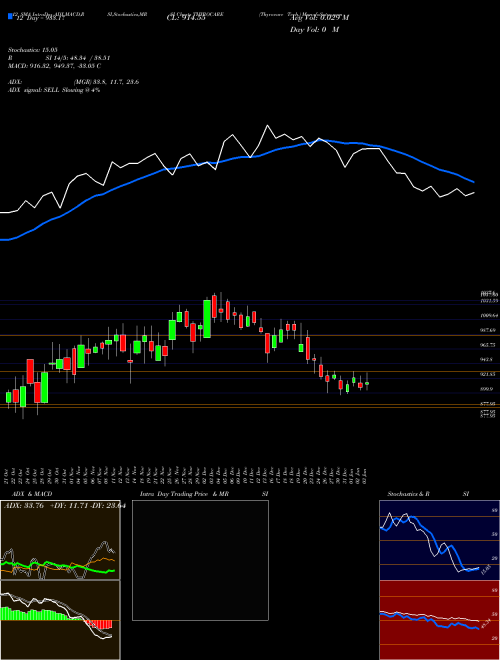Screen dimensions: 500x660
Task: Select the 'CL: 914.35' closing price text
Action: click(x=186, y=19)
